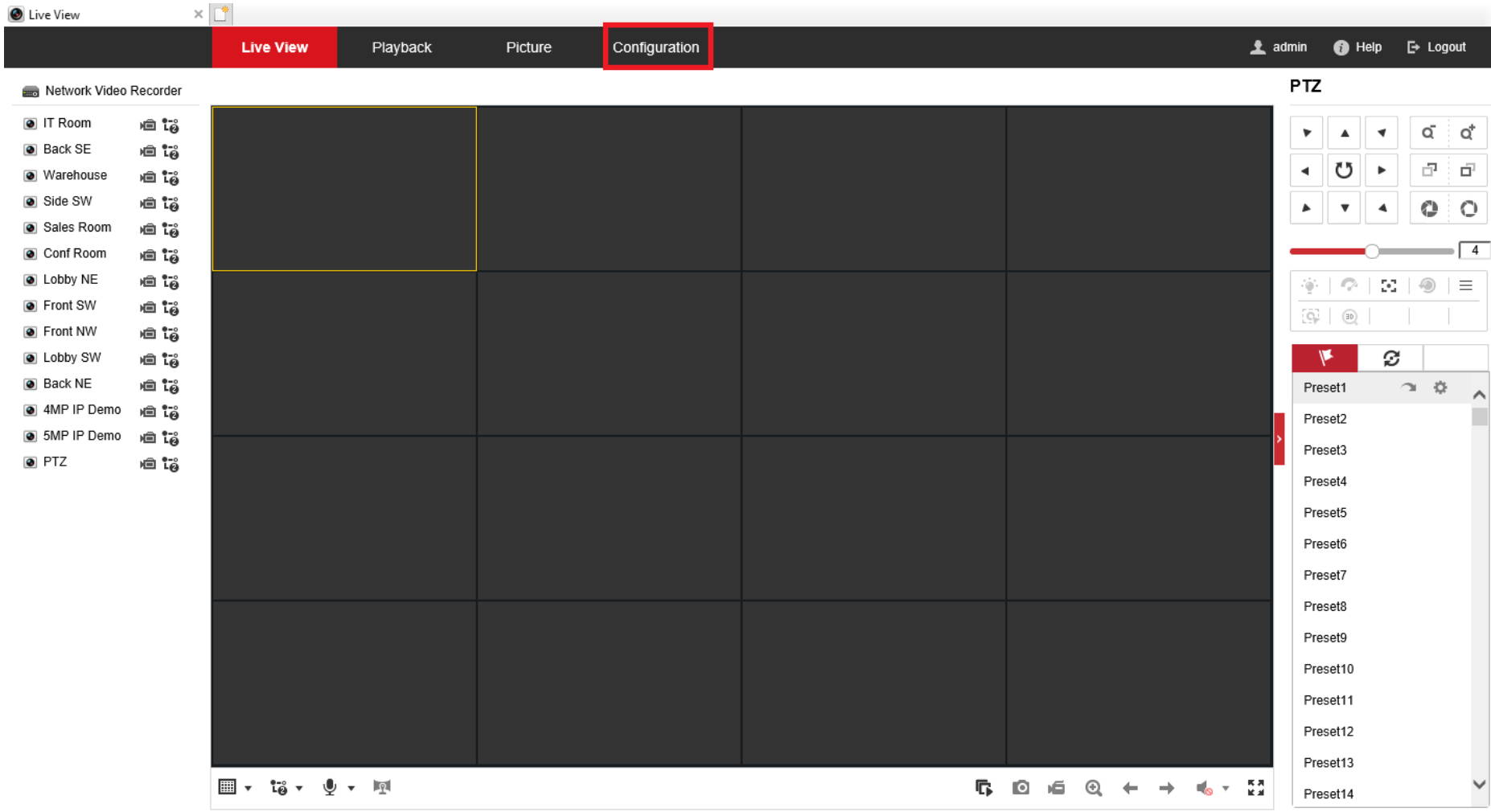Enable digital zoom in bottom toolbar
Viewport: 1491px width, 812px height.
point(1094,789)
